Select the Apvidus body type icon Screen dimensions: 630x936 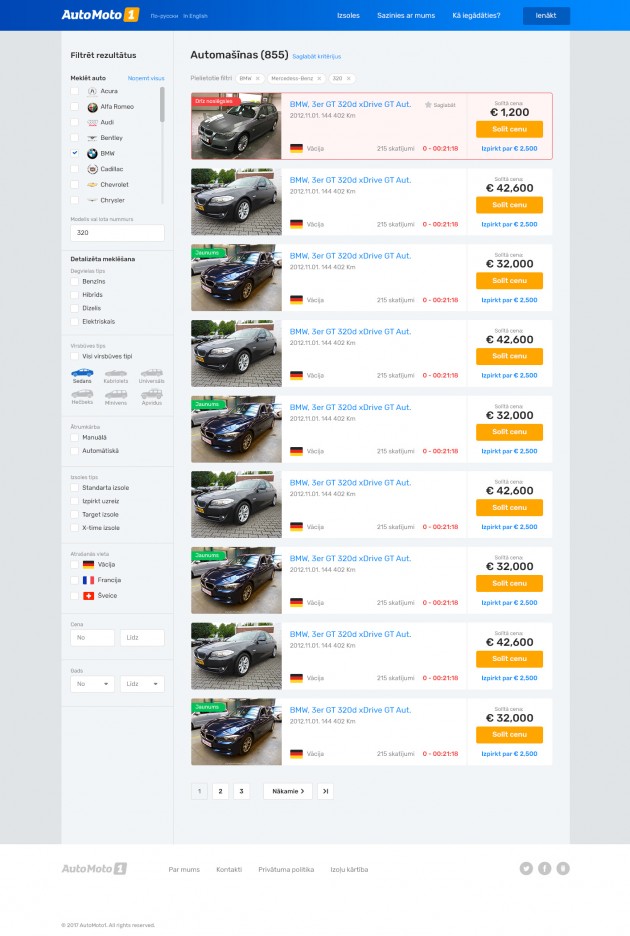coord(152,394)
